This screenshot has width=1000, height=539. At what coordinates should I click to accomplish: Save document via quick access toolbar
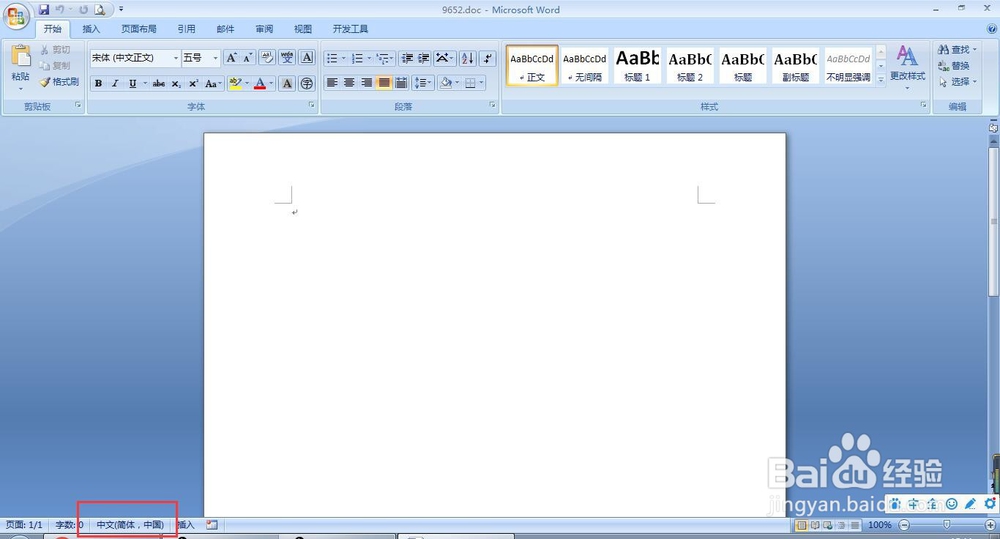click(43, 10)
